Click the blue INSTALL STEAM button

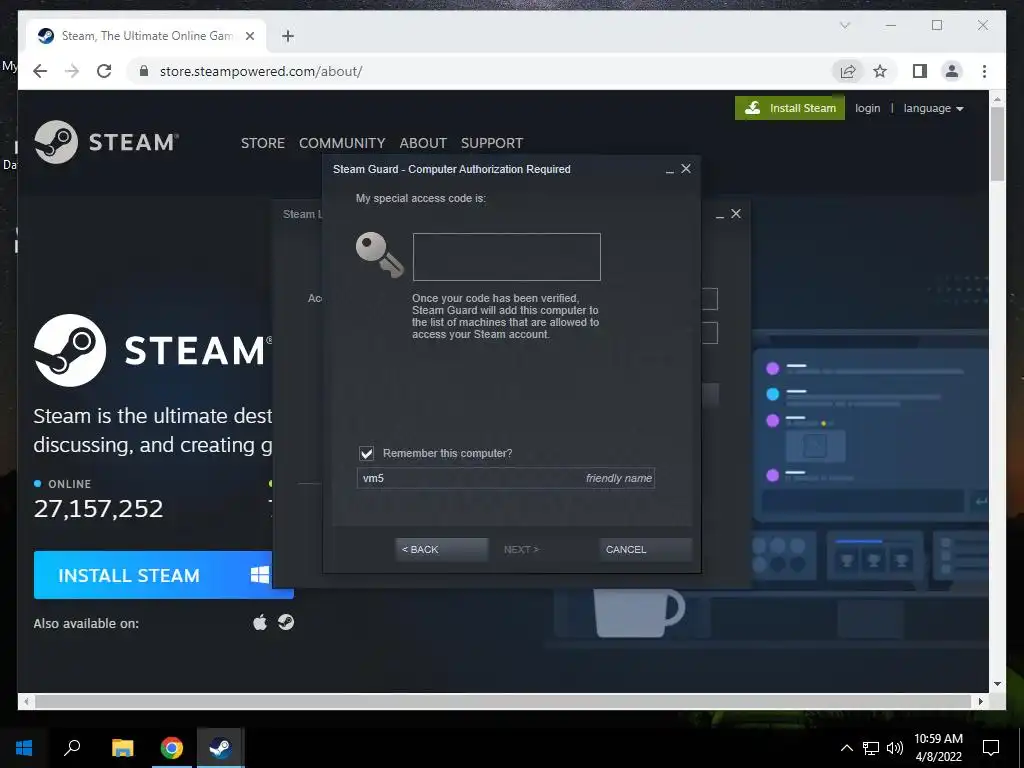pyautogui.click(x=153, y=575)
